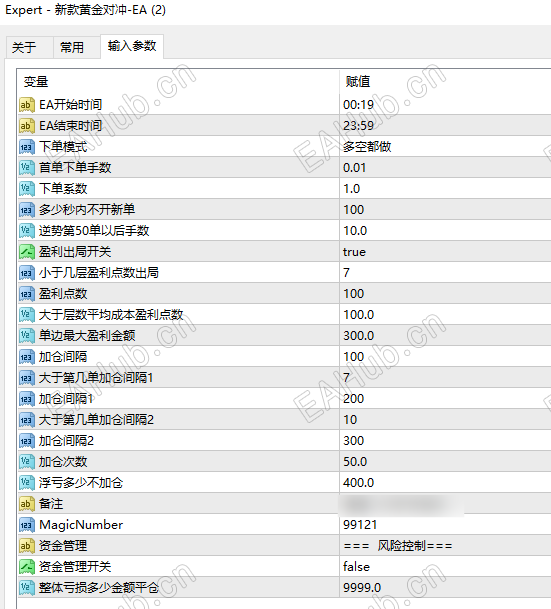The height and width of the screenshot is (609, 551).
Task: Select the double icon next to 单边最大盈利金额
Action: tap(26, 336)
